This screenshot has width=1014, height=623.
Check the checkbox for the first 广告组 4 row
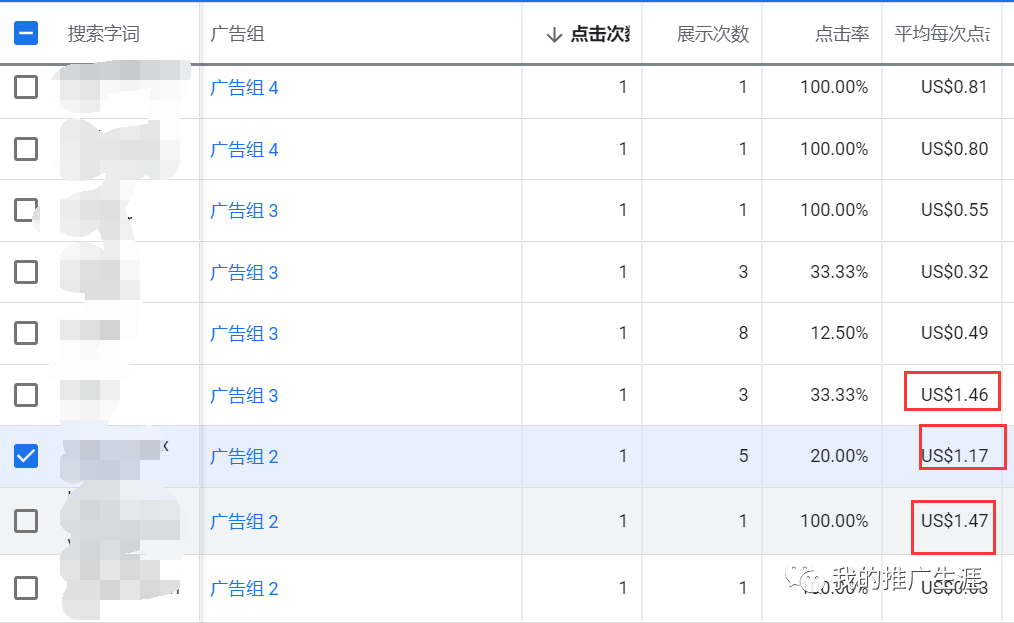pos(26,87)
